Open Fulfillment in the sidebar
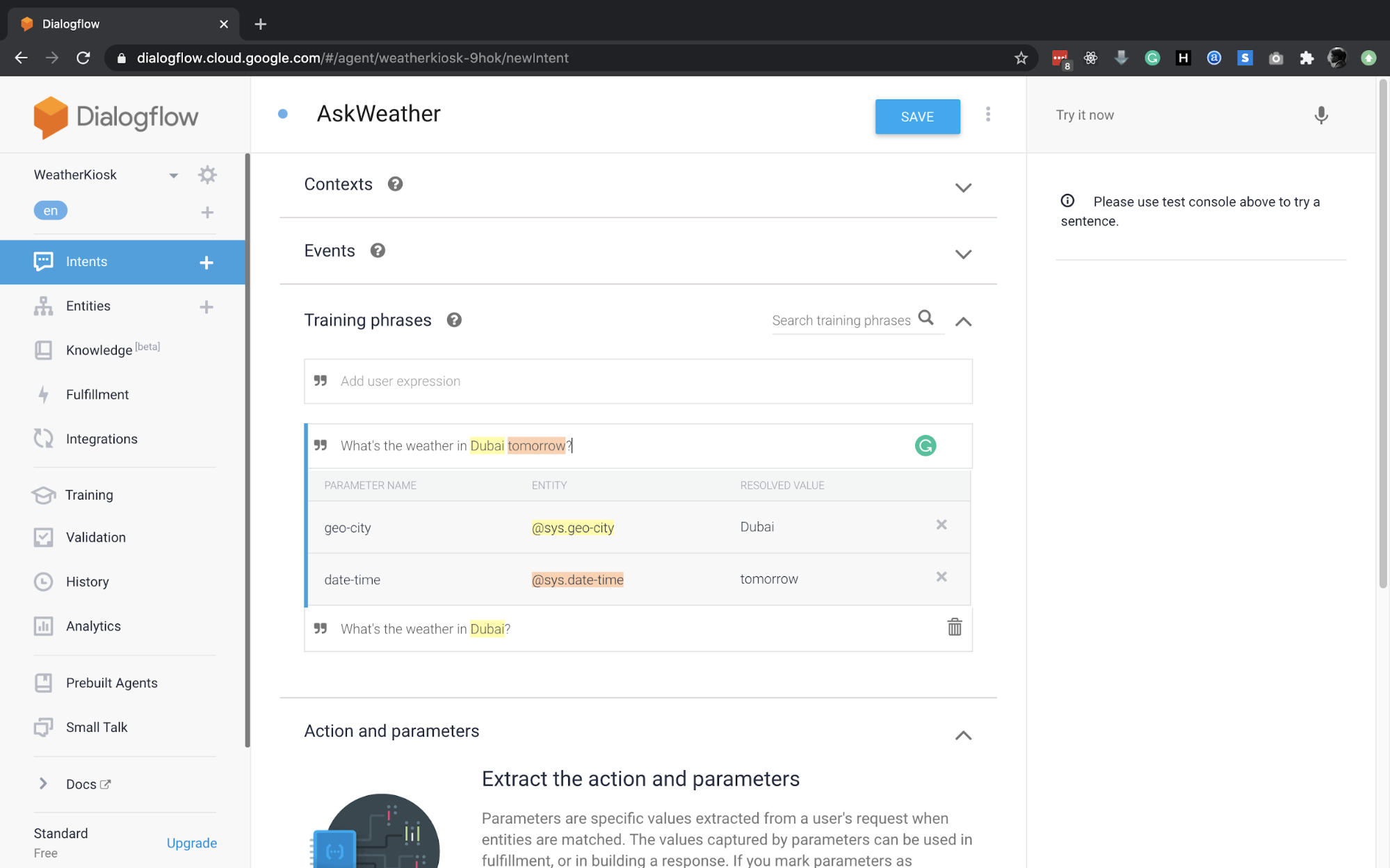Viewport: 1390px width, 868px height. 97,395
